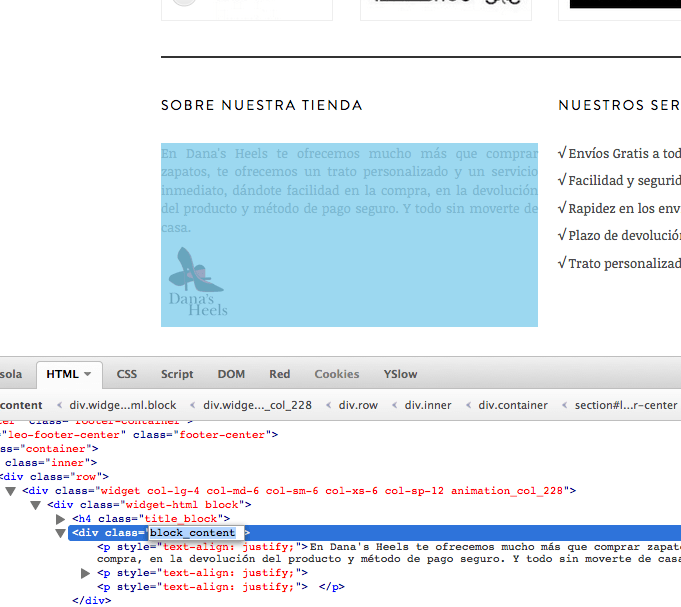The image size is (681, 607).
Task: Click the 'Plazo de devolución' service line
Action: 619,235
